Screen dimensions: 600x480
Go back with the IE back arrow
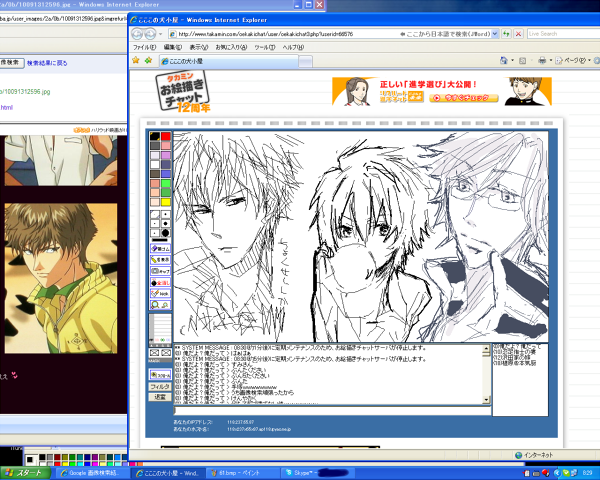pos(137,34)
